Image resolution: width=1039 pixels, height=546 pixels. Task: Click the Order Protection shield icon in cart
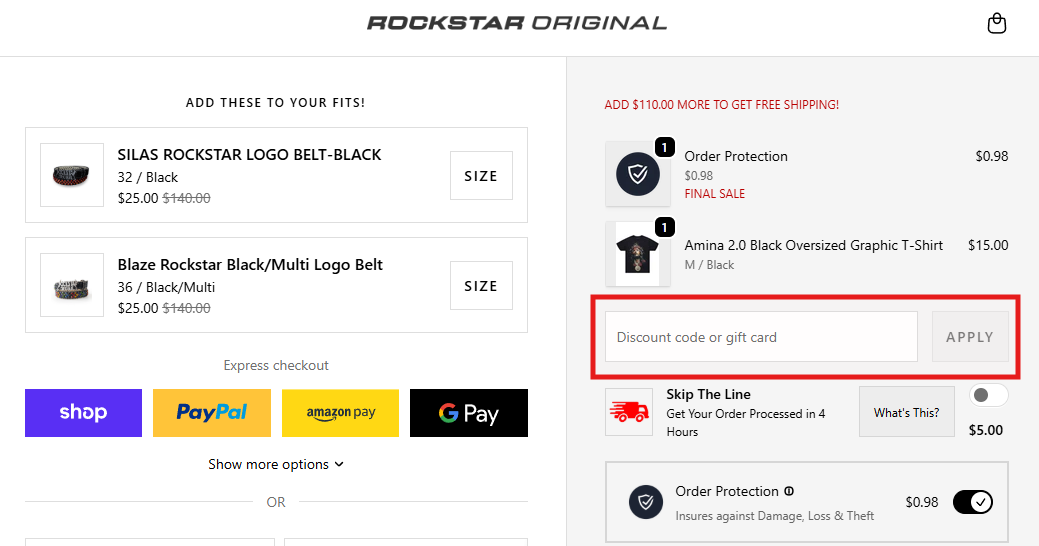point(637,174)
